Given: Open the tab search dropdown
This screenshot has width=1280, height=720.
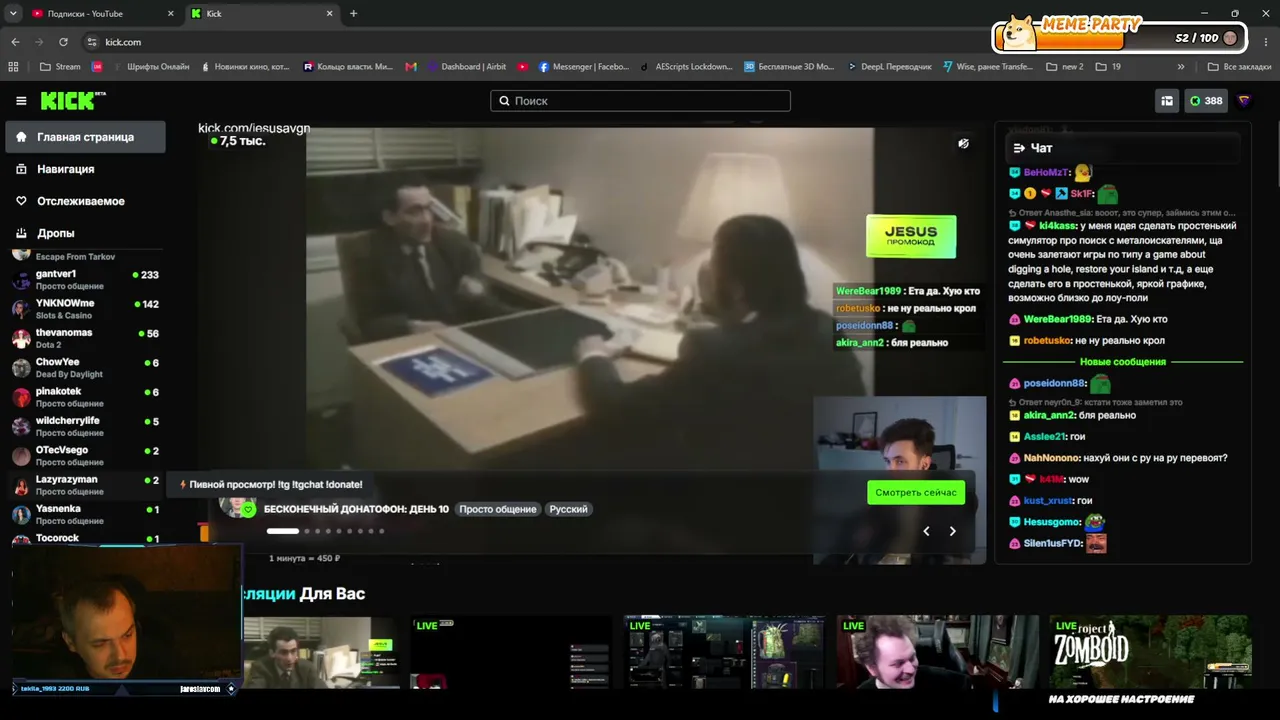Looking at the screenshot, I should coord(13,14).
